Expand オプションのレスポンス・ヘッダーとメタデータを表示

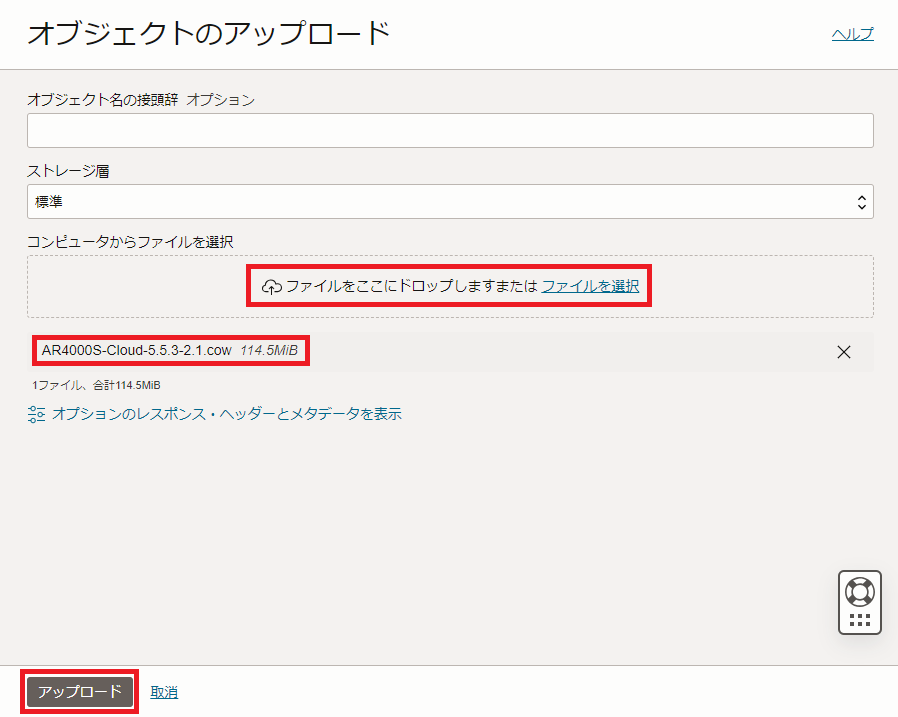[226, 414]
